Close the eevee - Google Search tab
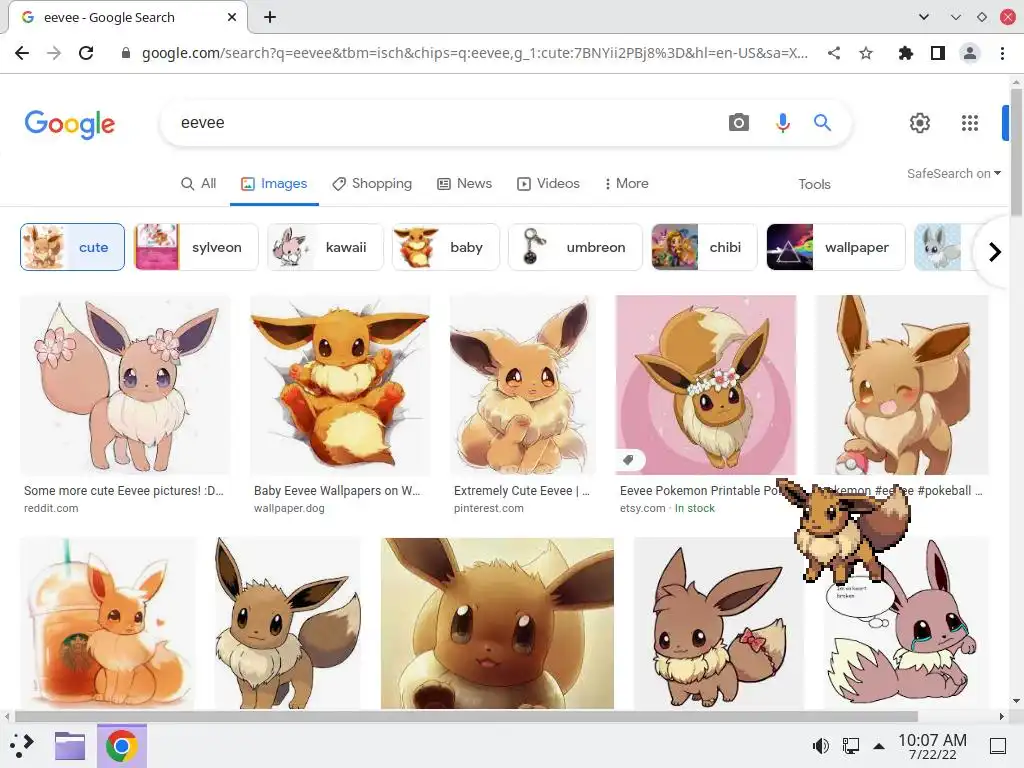The image size is (1024, 768). (x=232, y=18)
